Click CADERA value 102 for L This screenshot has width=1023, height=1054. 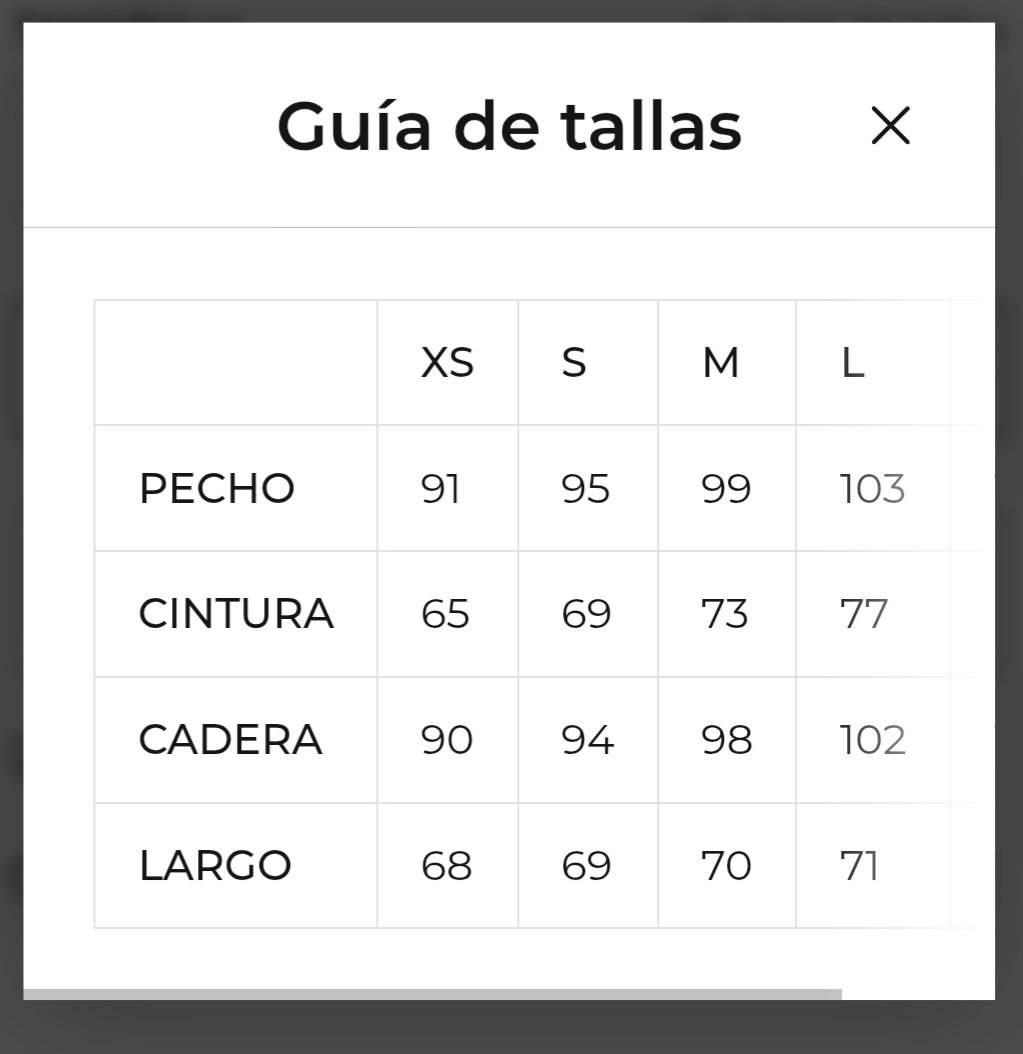[x=872, y=740]
